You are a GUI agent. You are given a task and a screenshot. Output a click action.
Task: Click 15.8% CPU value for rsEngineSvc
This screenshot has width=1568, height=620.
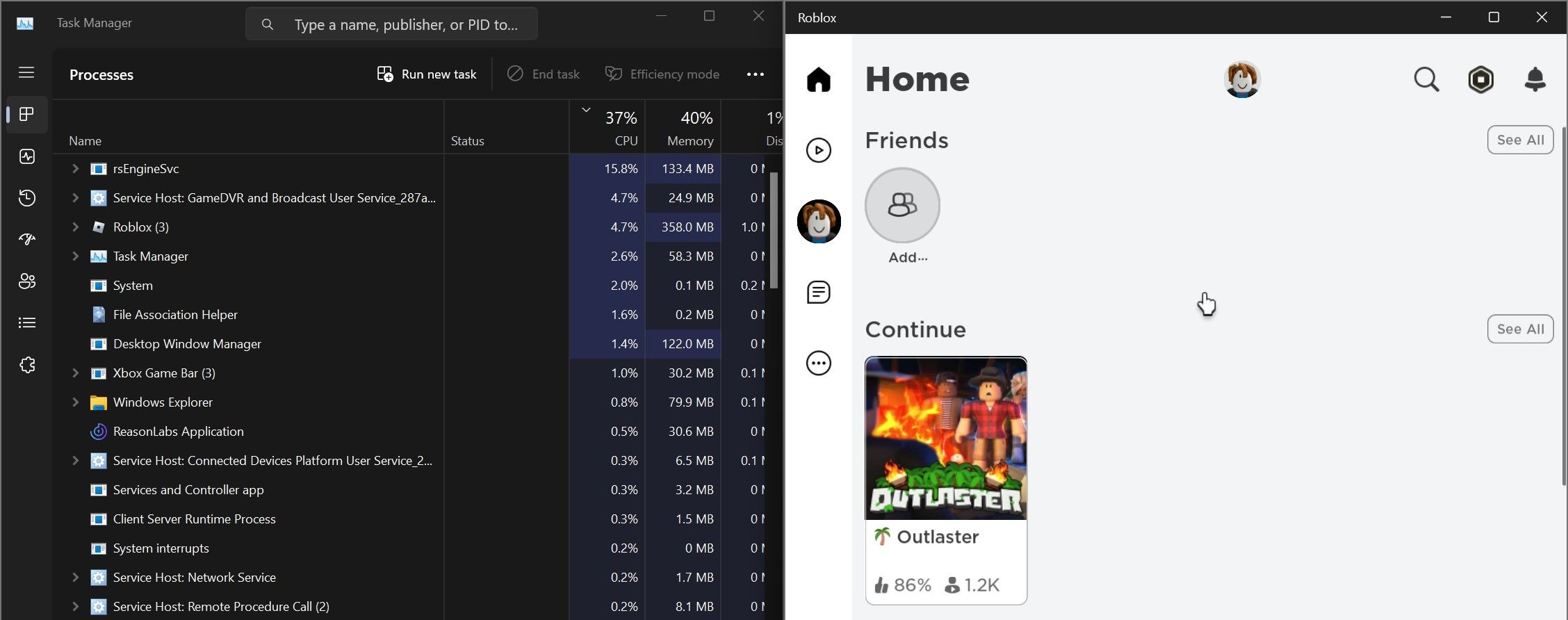[621, 169]
